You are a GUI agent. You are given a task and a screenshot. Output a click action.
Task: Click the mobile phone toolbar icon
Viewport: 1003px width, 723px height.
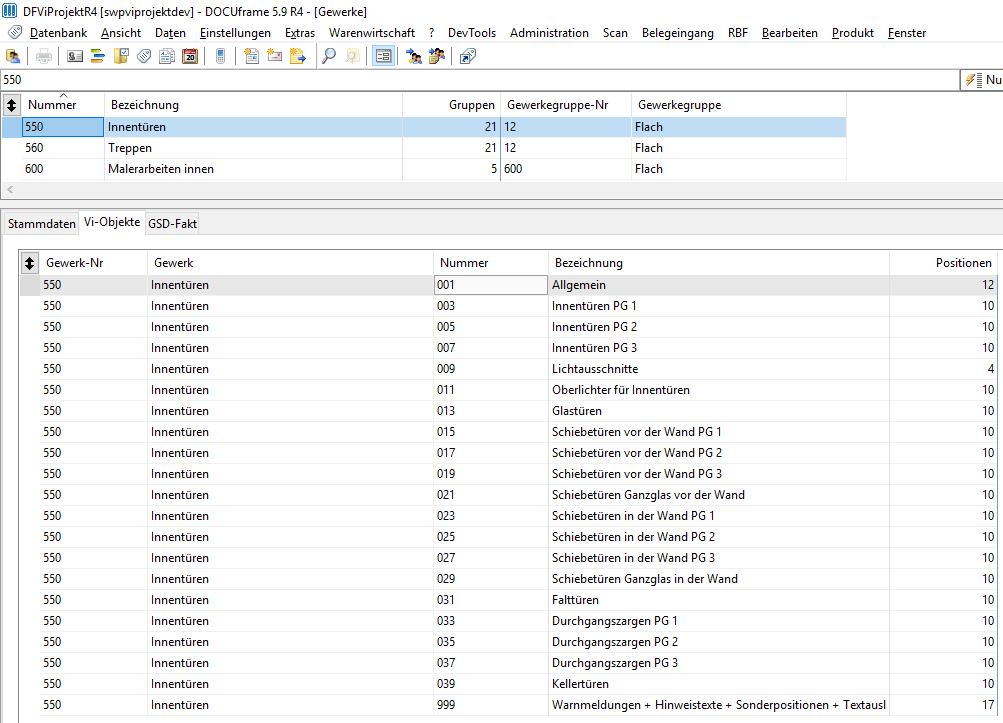click(x=221, y=56)
